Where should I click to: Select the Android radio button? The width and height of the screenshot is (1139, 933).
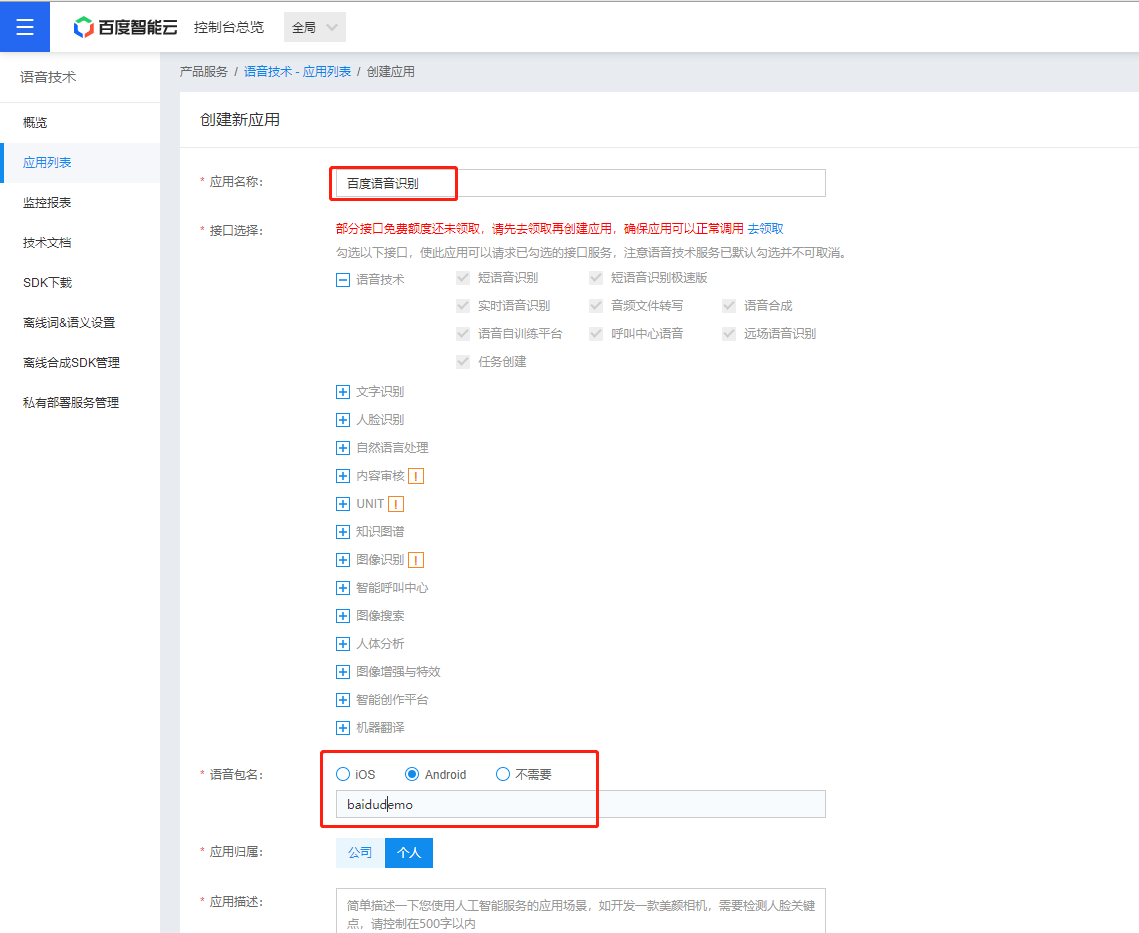click(x=412, y=775)
